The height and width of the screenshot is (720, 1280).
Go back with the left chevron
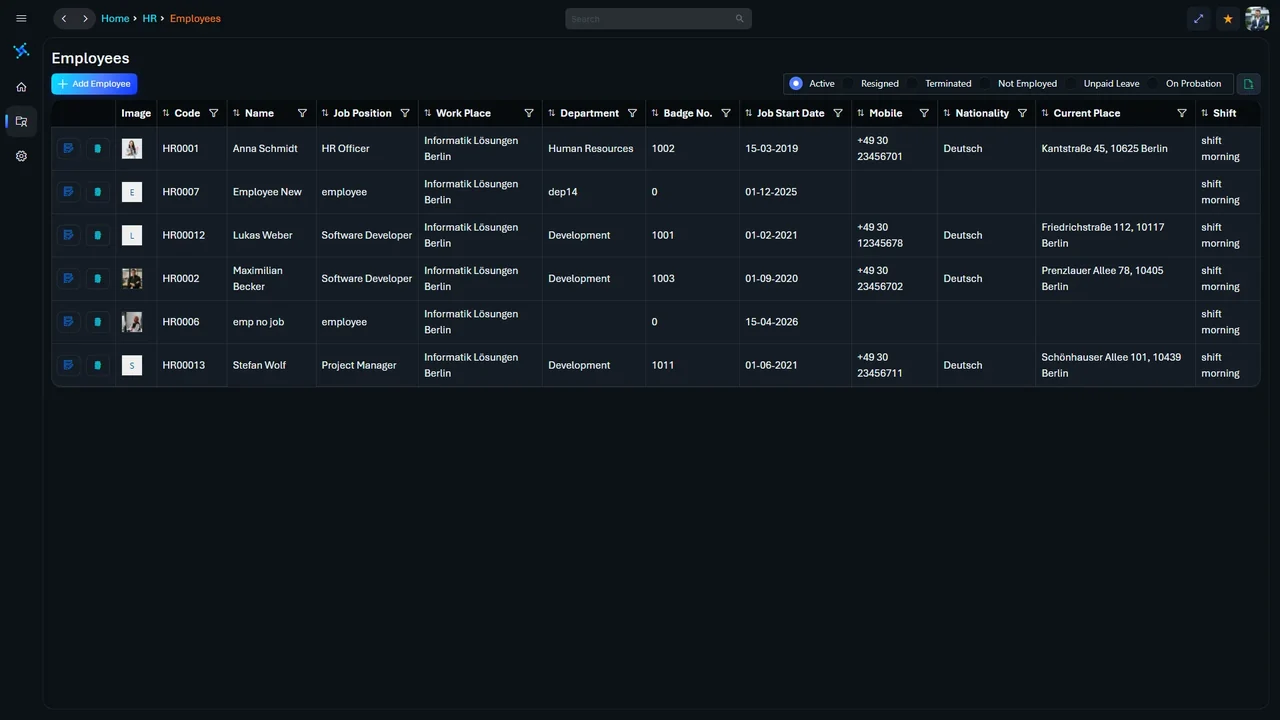(64, 18)
